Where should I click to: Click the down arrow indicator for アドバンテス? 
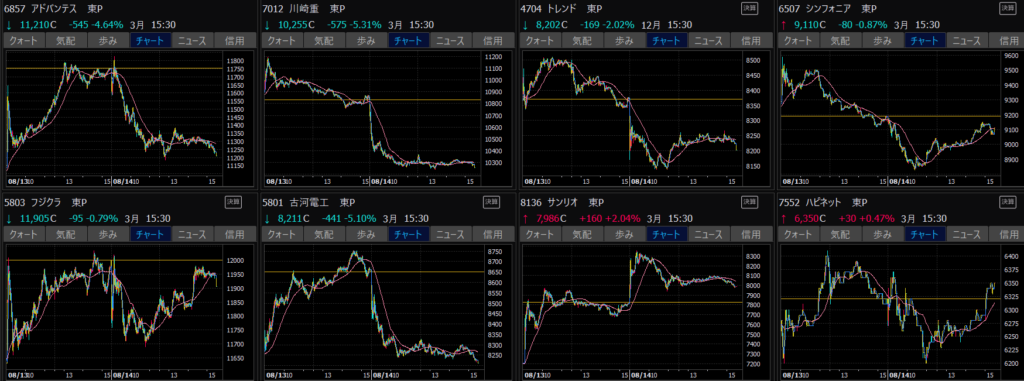coord(9,25)
